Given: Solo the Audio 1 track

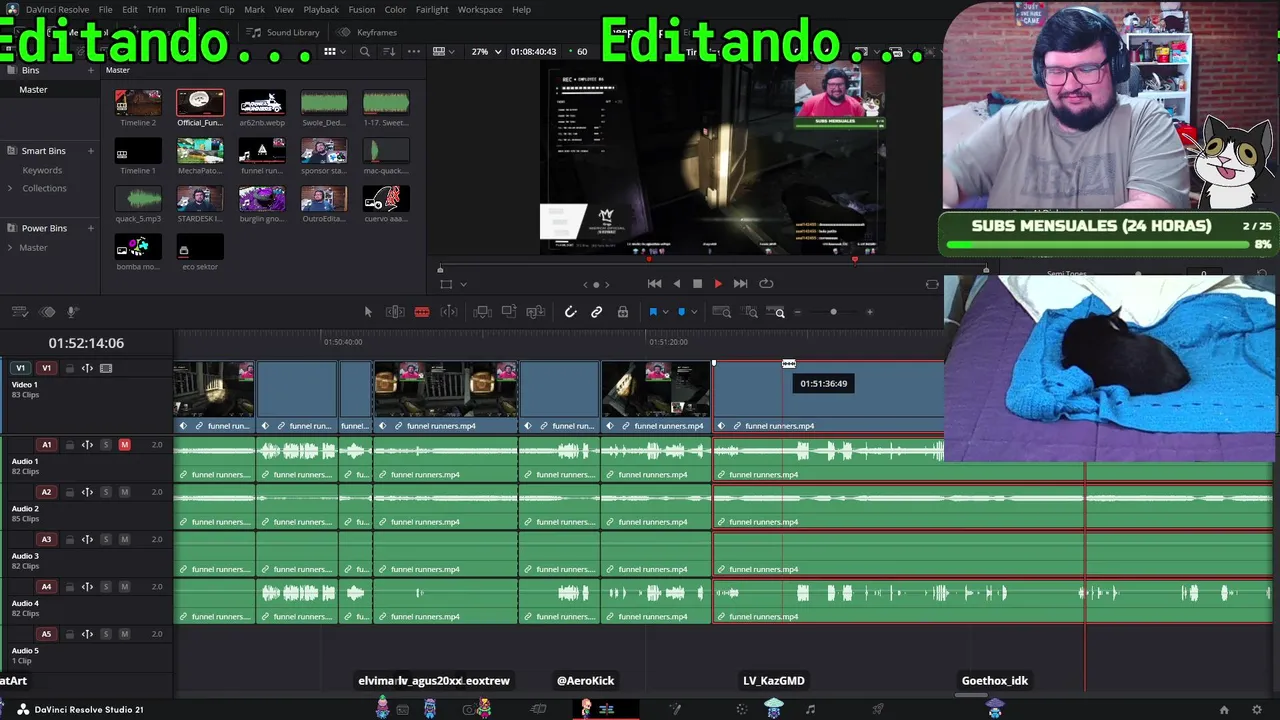Looking at the screenshot, I should [x=105, y=445].
